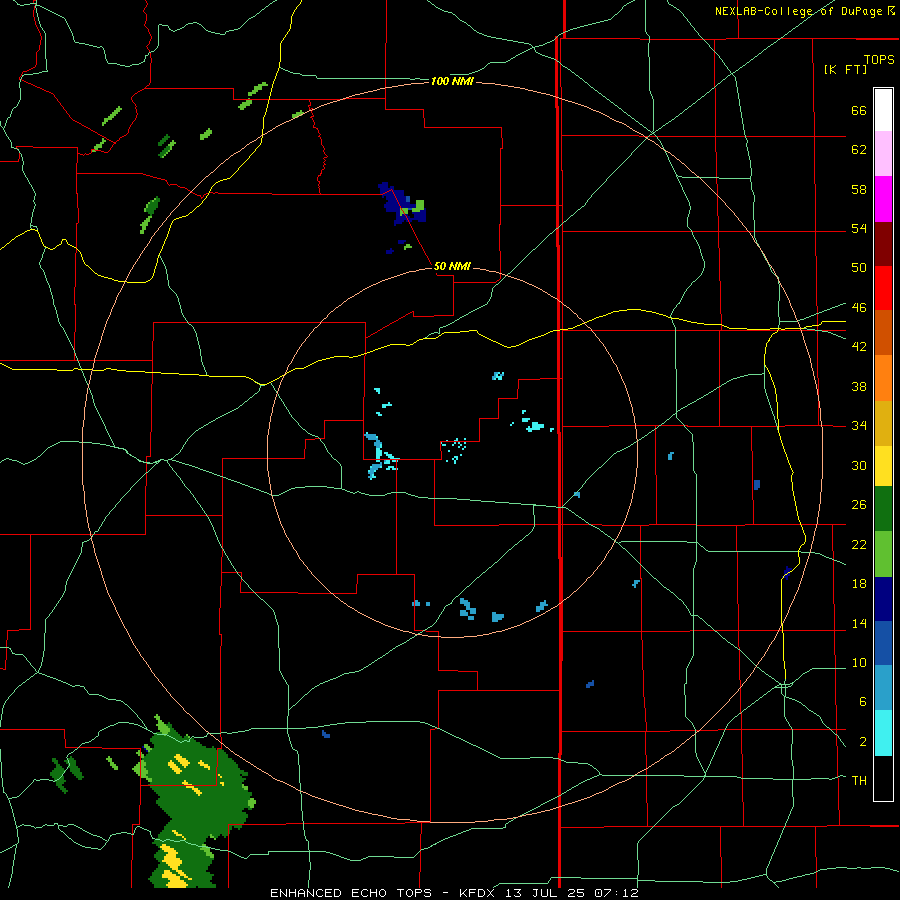
Task: Click the 07:12 timestamp
Action: 616,893
